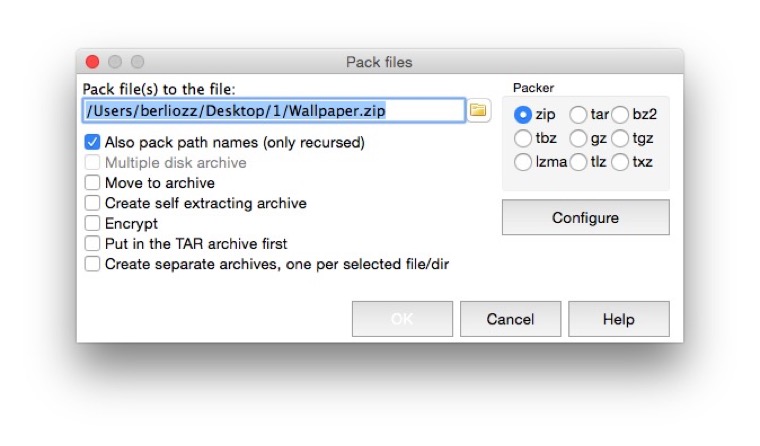Choose tgz as the packer
This screenshot has height=446, width=760.
tap(621, 138)
